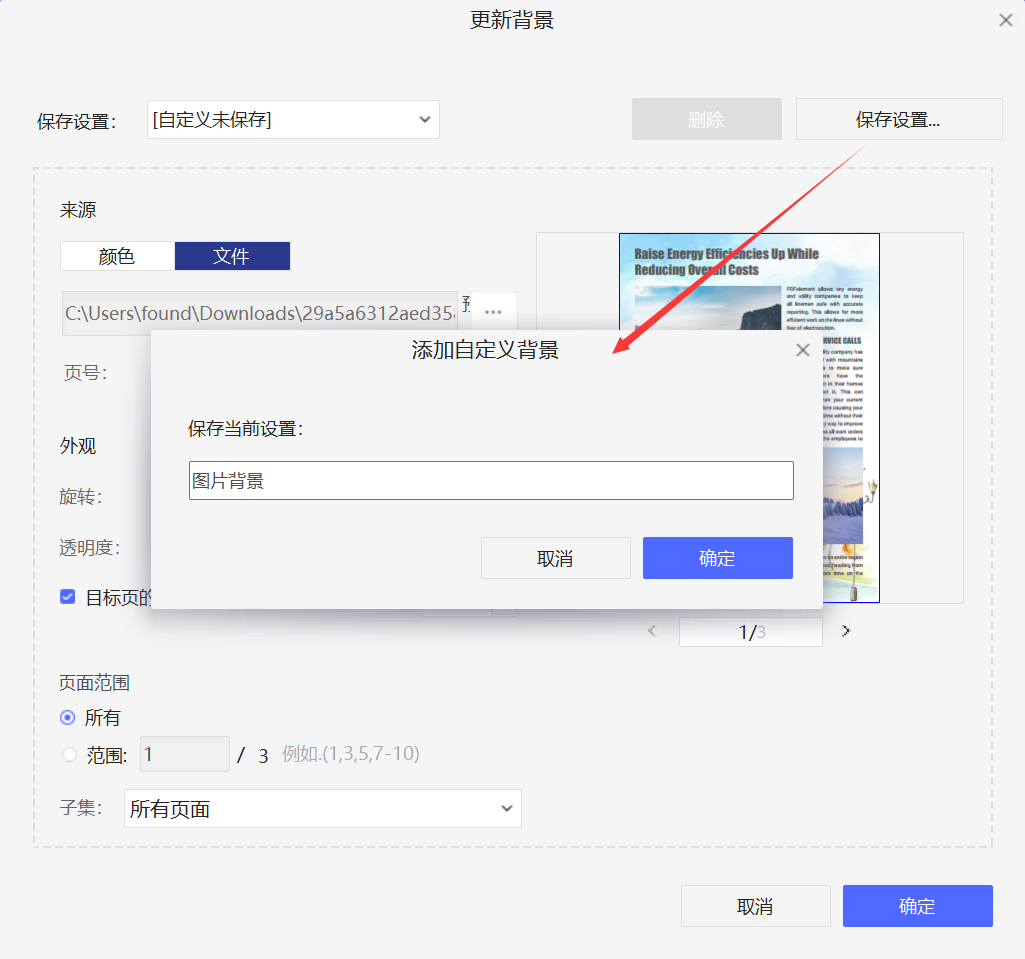This screenshot has width=1025, height=959.
Task: Close the 更新背景 window
Action: (x=1006, y=20)
